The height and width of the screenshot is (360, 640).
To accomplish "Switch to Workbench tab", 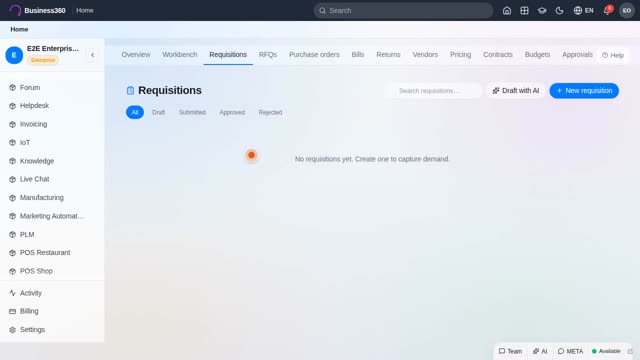I will click(180, 55).
